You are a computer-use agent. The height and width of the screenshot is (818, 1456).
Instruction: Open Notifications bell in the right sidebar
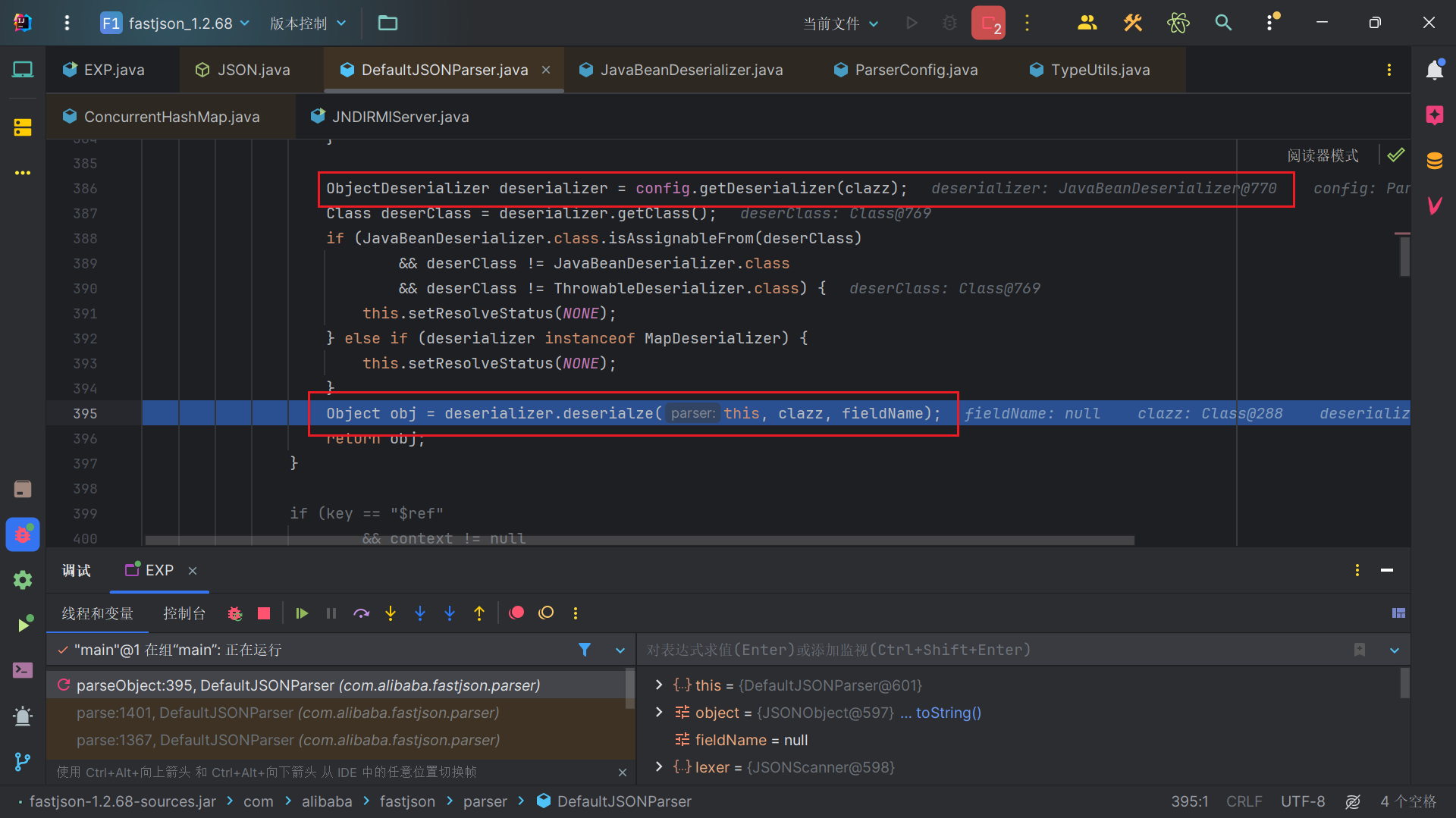[x=1434, y=70]
